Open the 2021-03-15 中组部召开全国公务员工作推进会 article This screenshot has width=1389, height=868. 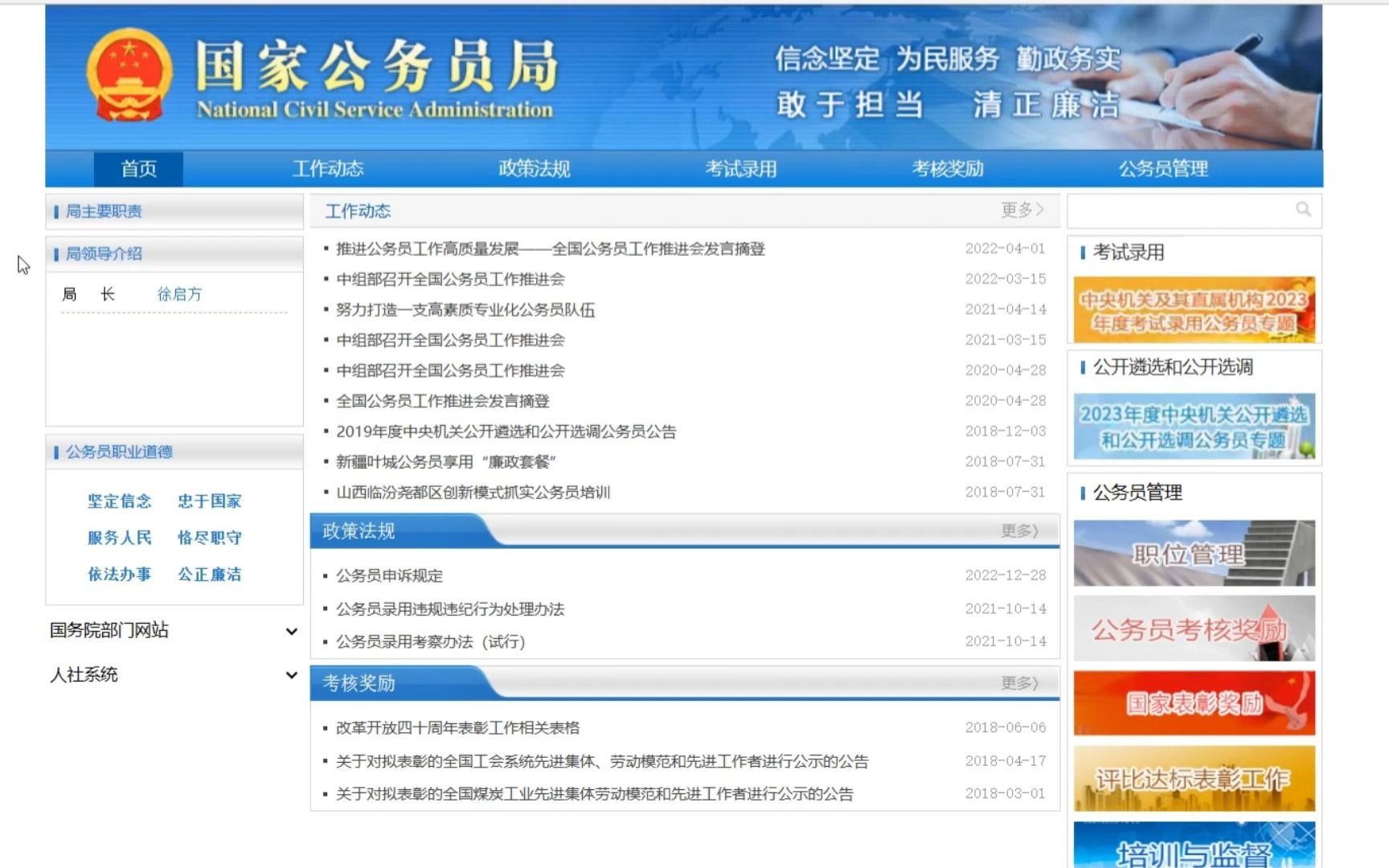450,340
